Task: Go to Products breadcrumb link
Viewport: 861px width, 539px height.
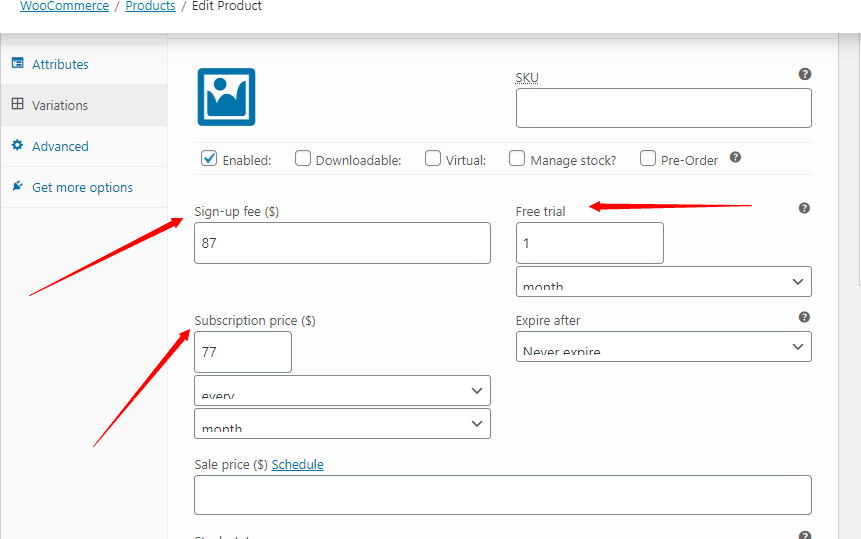Action: tap(150, 6)
